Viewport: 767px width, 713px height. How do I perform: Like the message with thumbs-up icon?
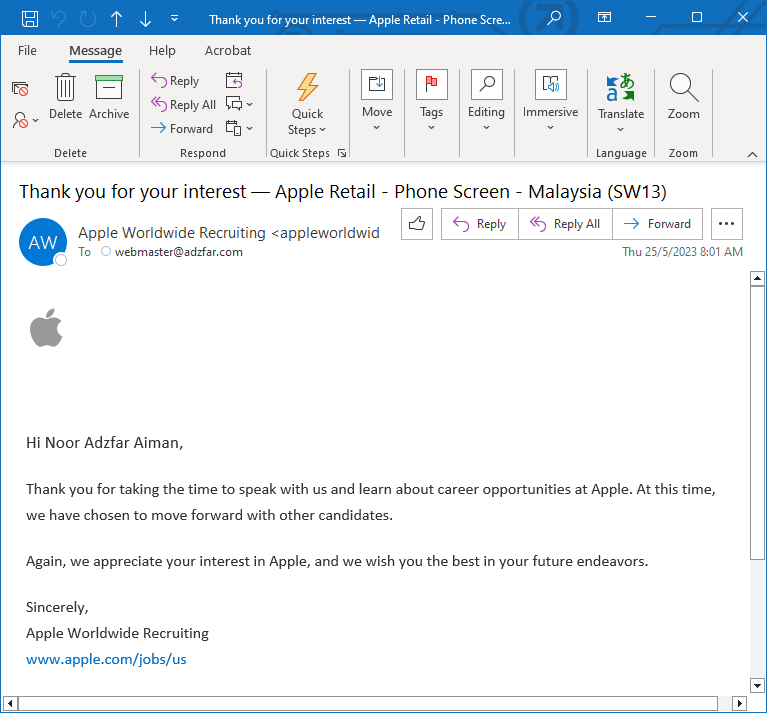point(417,224)
